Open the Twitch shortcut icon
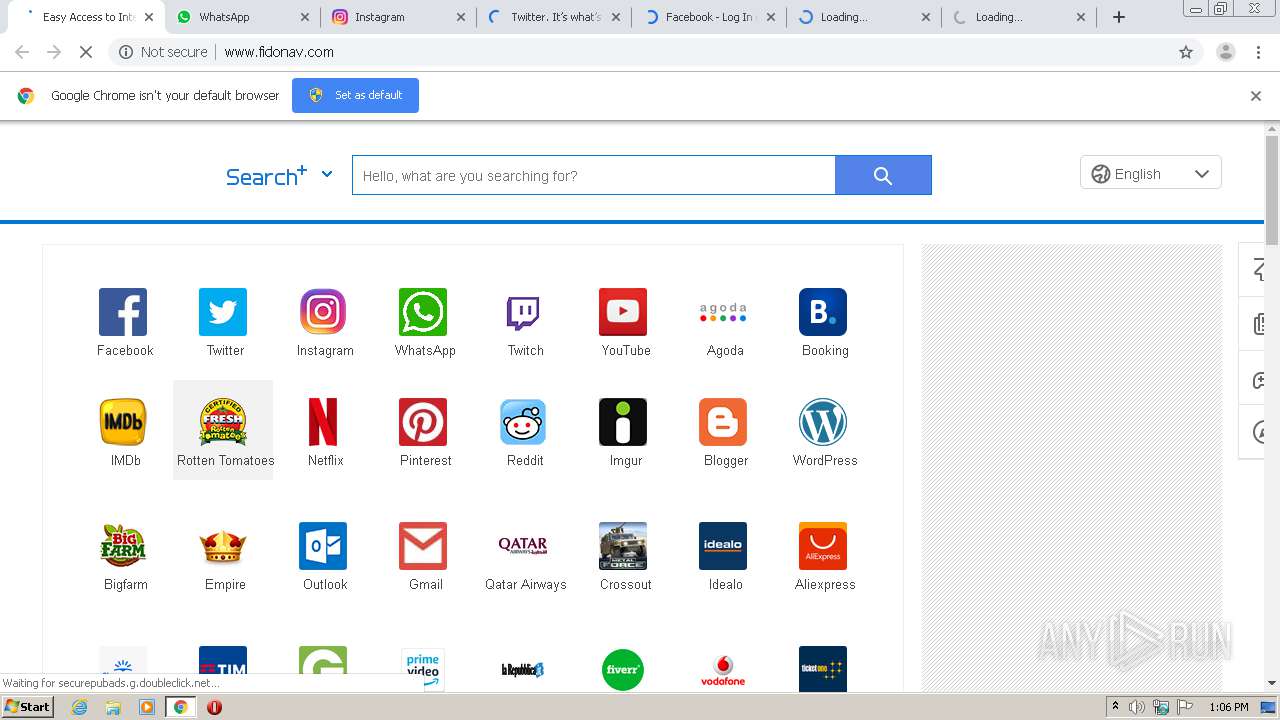1280x720 pixels. 523,312
